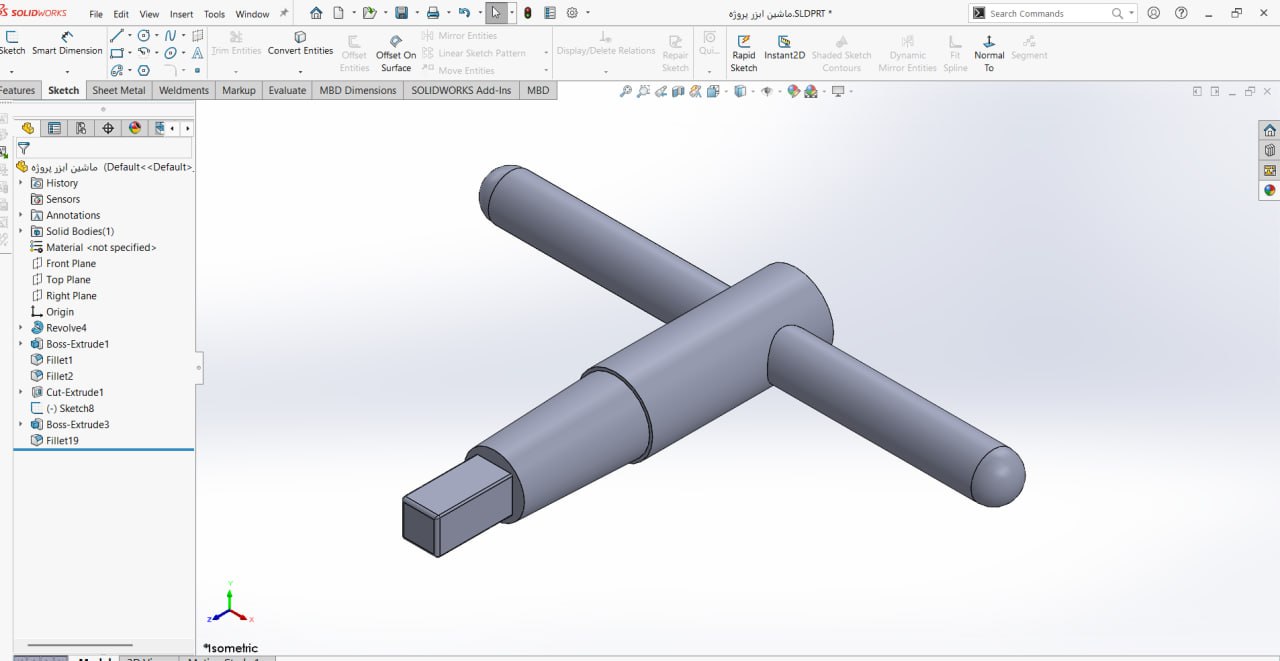The height and width of the screenshot is (661, 1280).
Task: Click the Rebuild traffic light icon
Action: [x=527, y=13]
